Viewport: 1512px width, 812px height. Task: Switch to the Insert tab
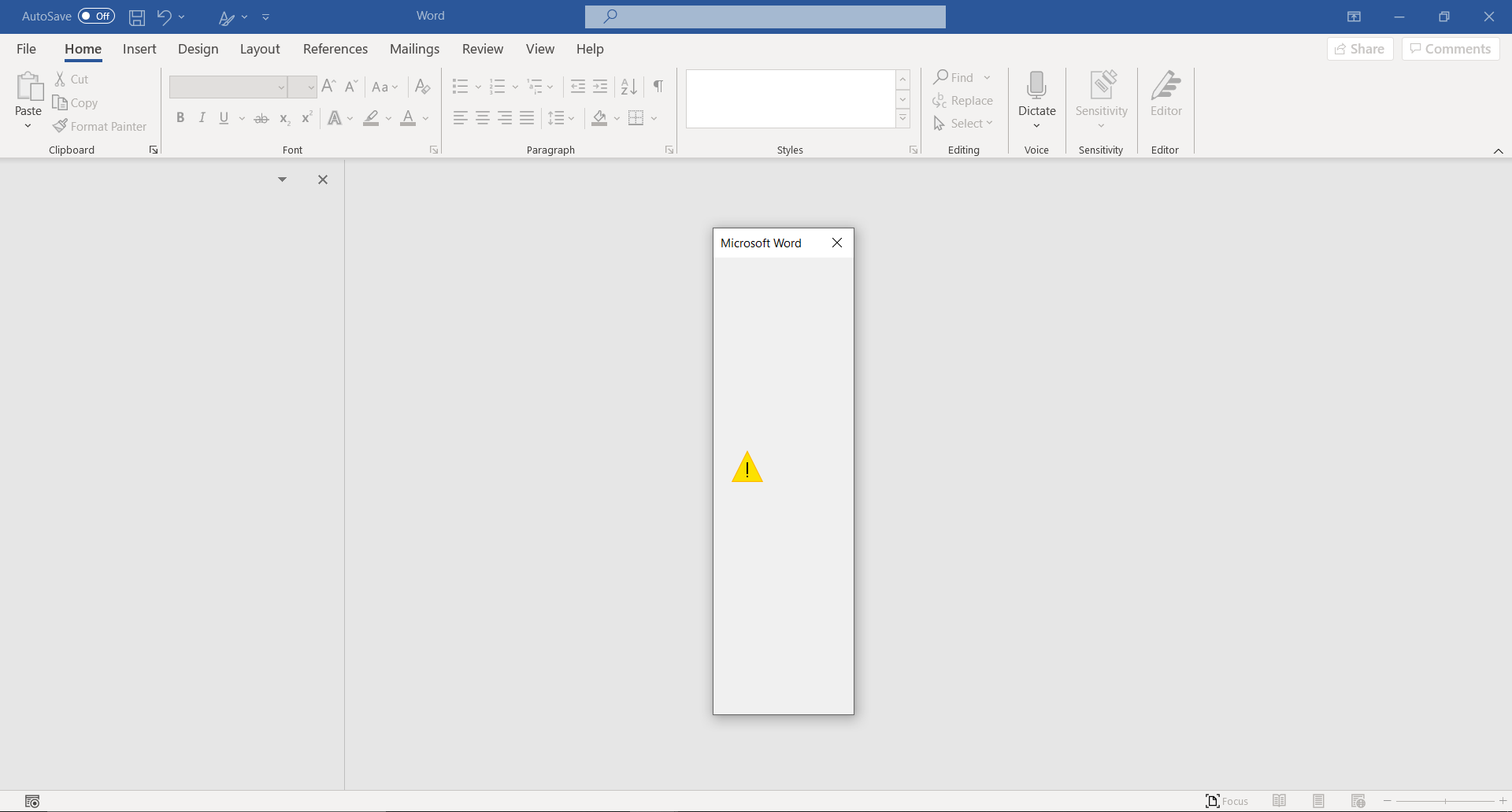[x=139, y=49]
